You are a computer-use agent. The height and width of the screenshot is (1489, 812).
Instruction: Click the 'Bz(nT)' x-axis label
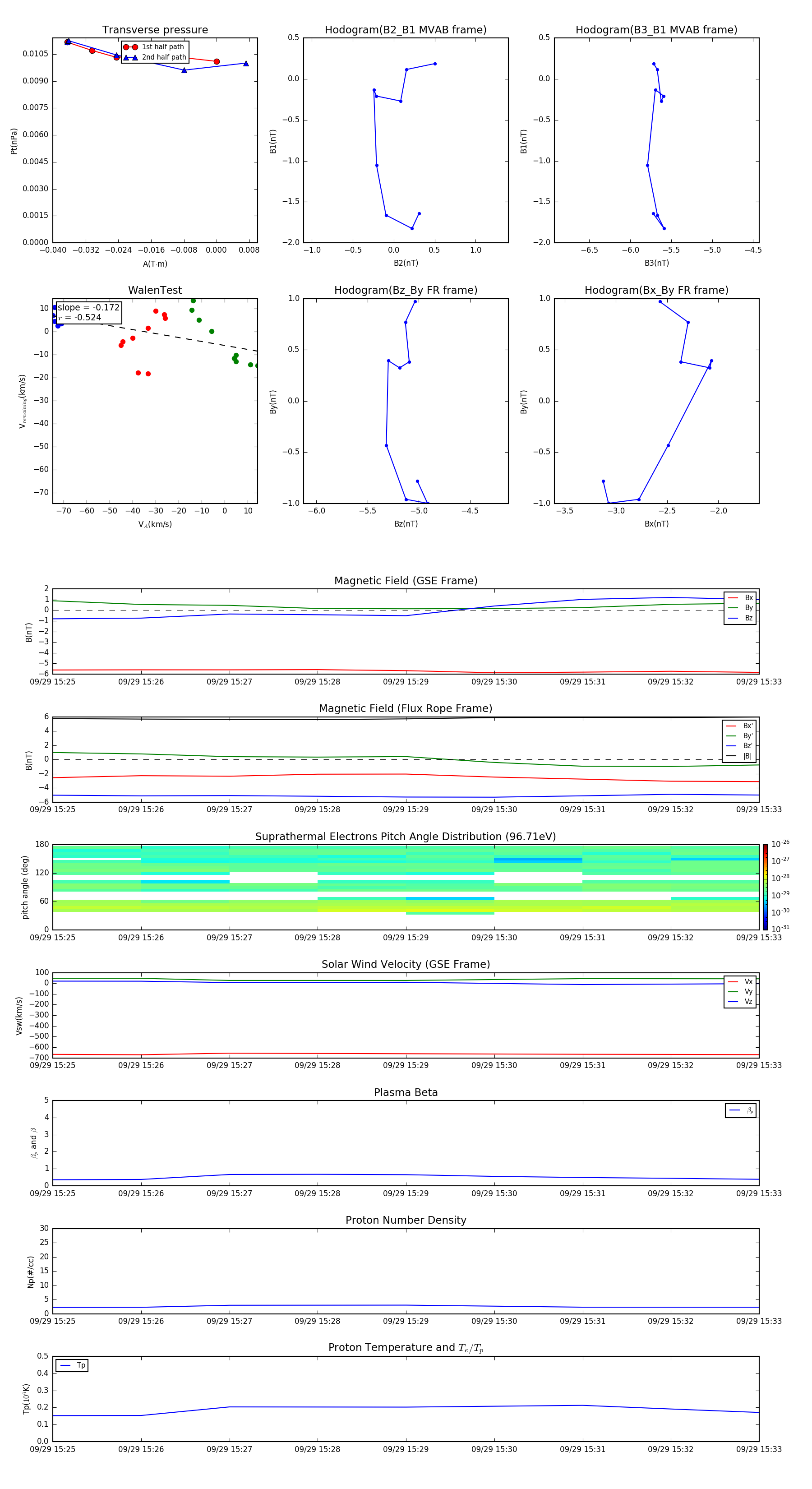pos(406,524)
